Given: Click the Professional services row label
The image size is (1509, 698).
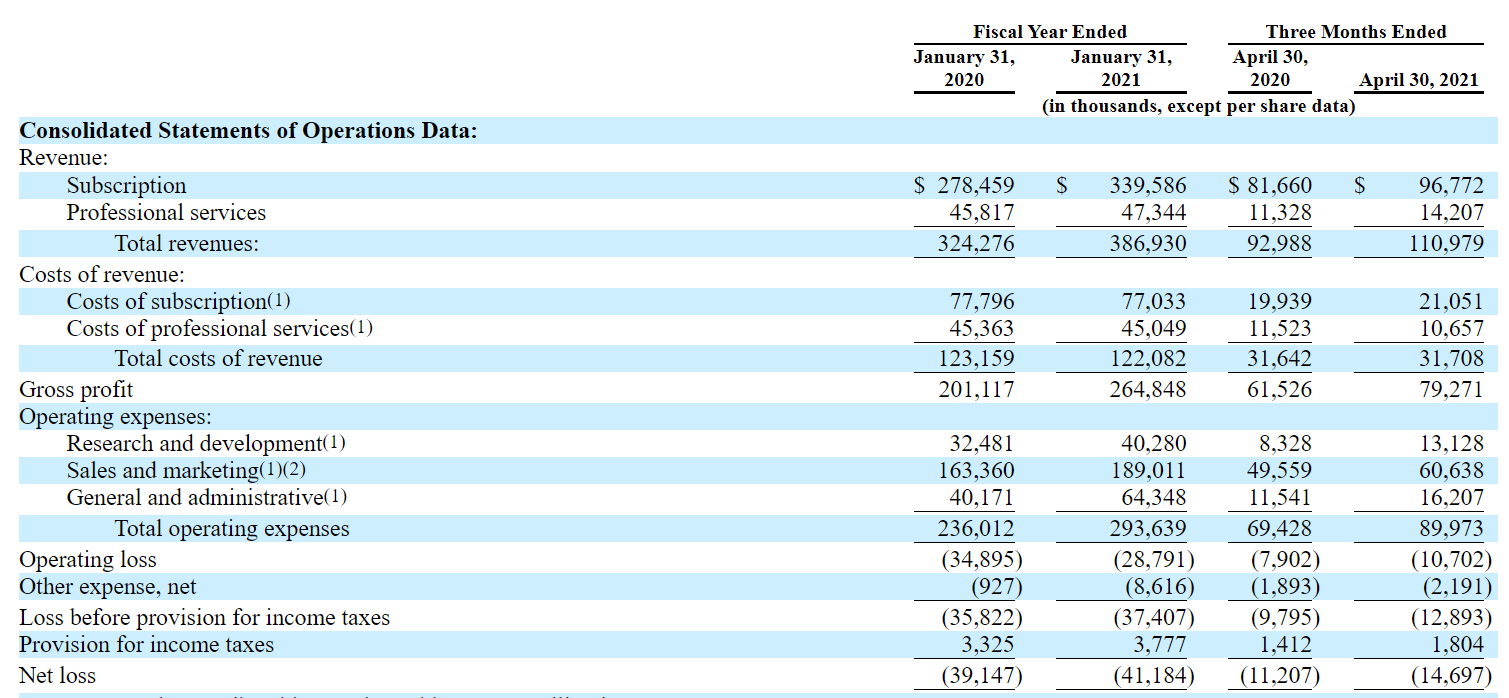Looking at the screenshot, I should (x=166, y=213).
